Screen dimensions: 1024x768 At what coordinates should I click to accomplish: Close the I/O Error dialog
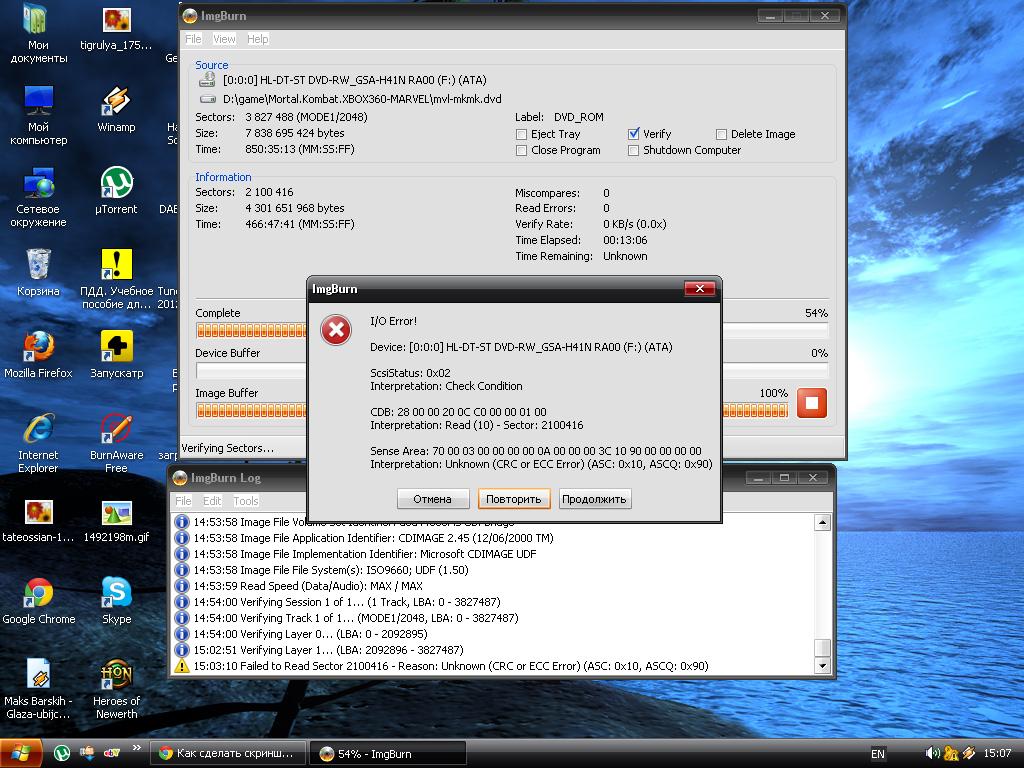[x=699, y=289]
